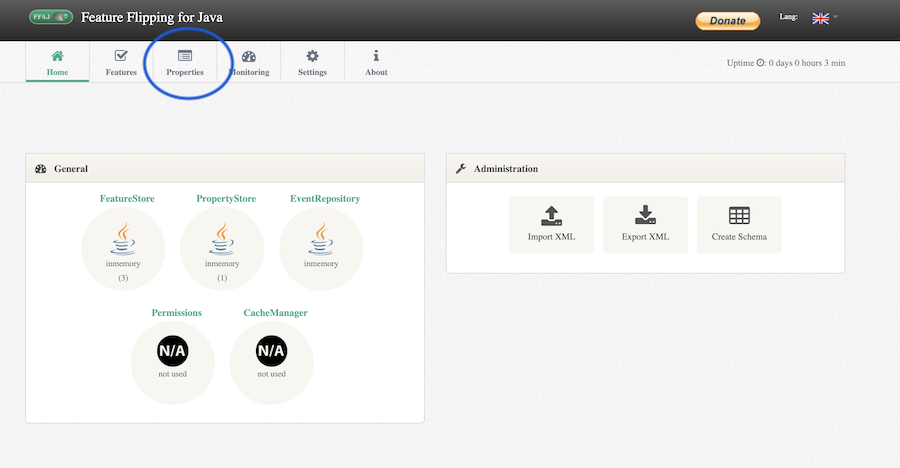Open the About info tab
Image resolution: width=900 pixels, height=468 pixels.
[x=376, y=62]
